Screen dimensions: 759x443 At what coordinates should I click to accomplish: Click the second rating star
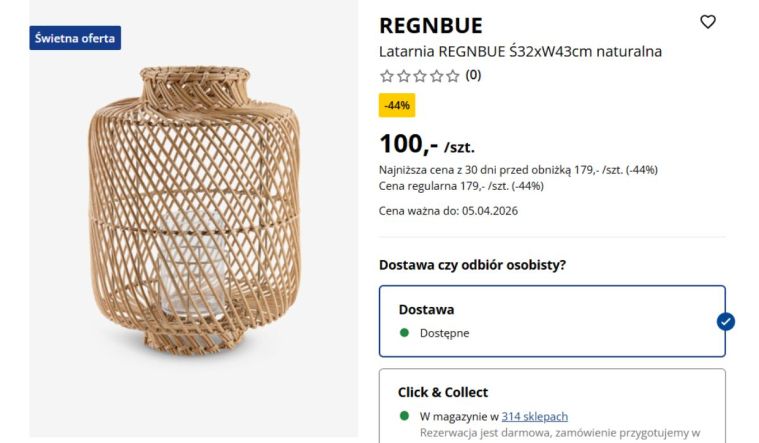(x=403, y=76)
